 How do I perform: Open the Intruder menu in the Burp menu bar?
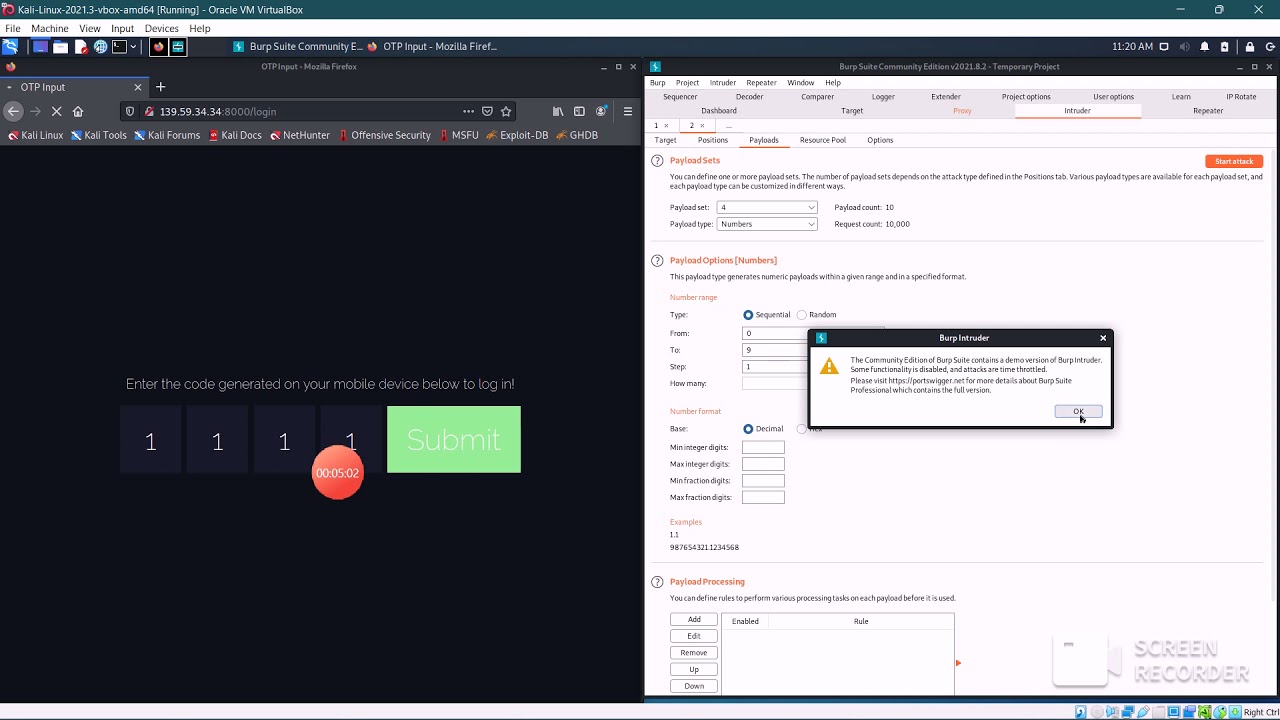[723, 82]
